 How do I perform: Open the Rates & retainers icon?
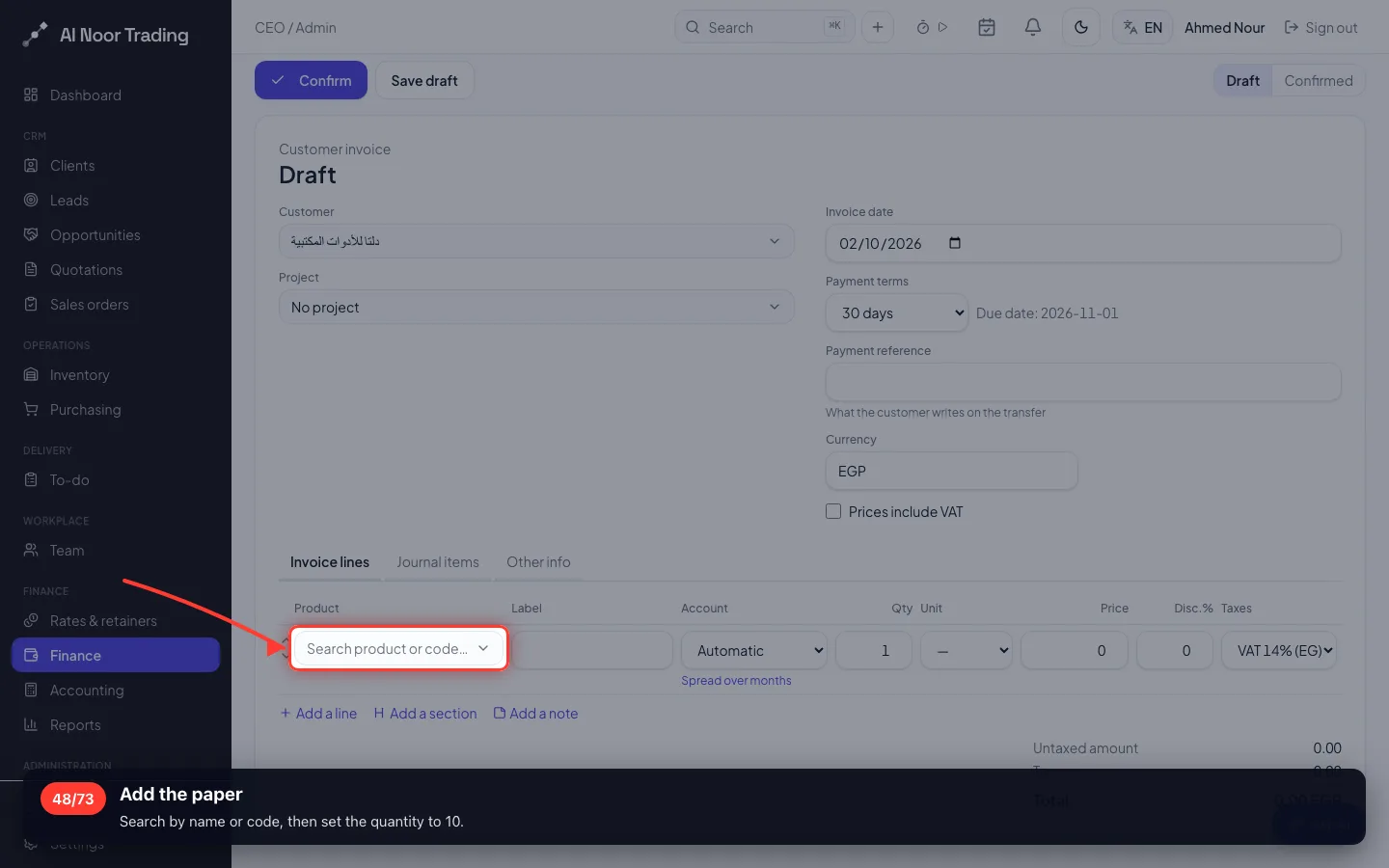[x=31, y=620]
